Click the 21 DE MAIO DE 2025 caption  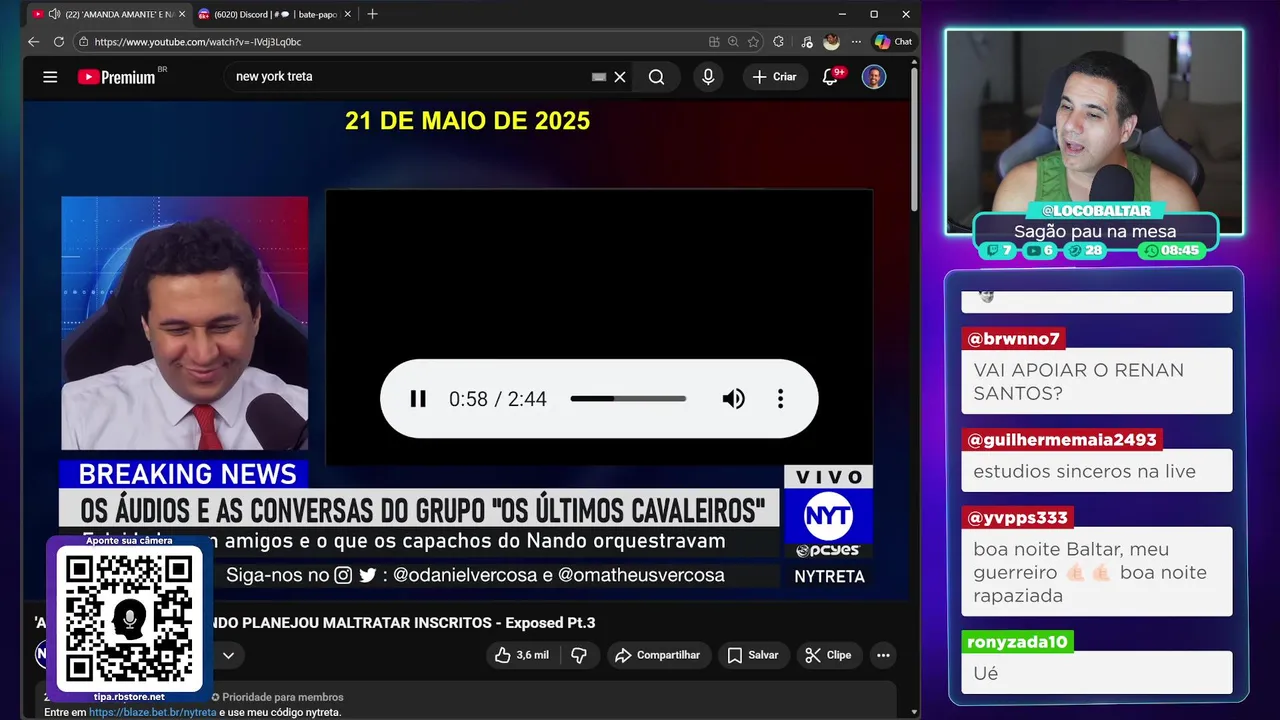pos(468,121)
